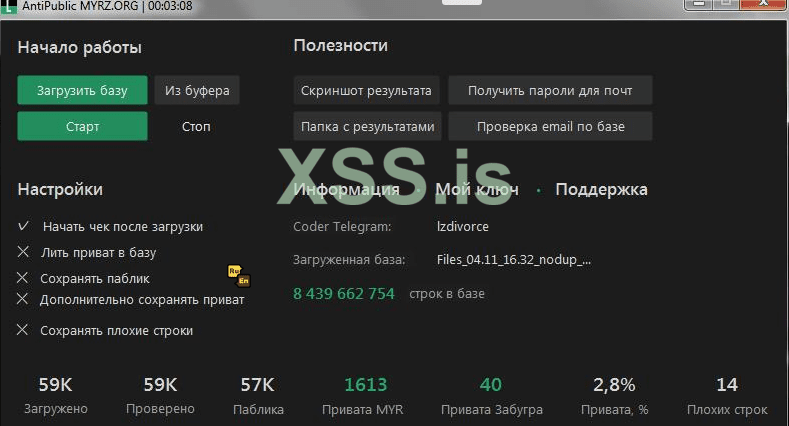Click the Начало работы heading

coord(80,48)
